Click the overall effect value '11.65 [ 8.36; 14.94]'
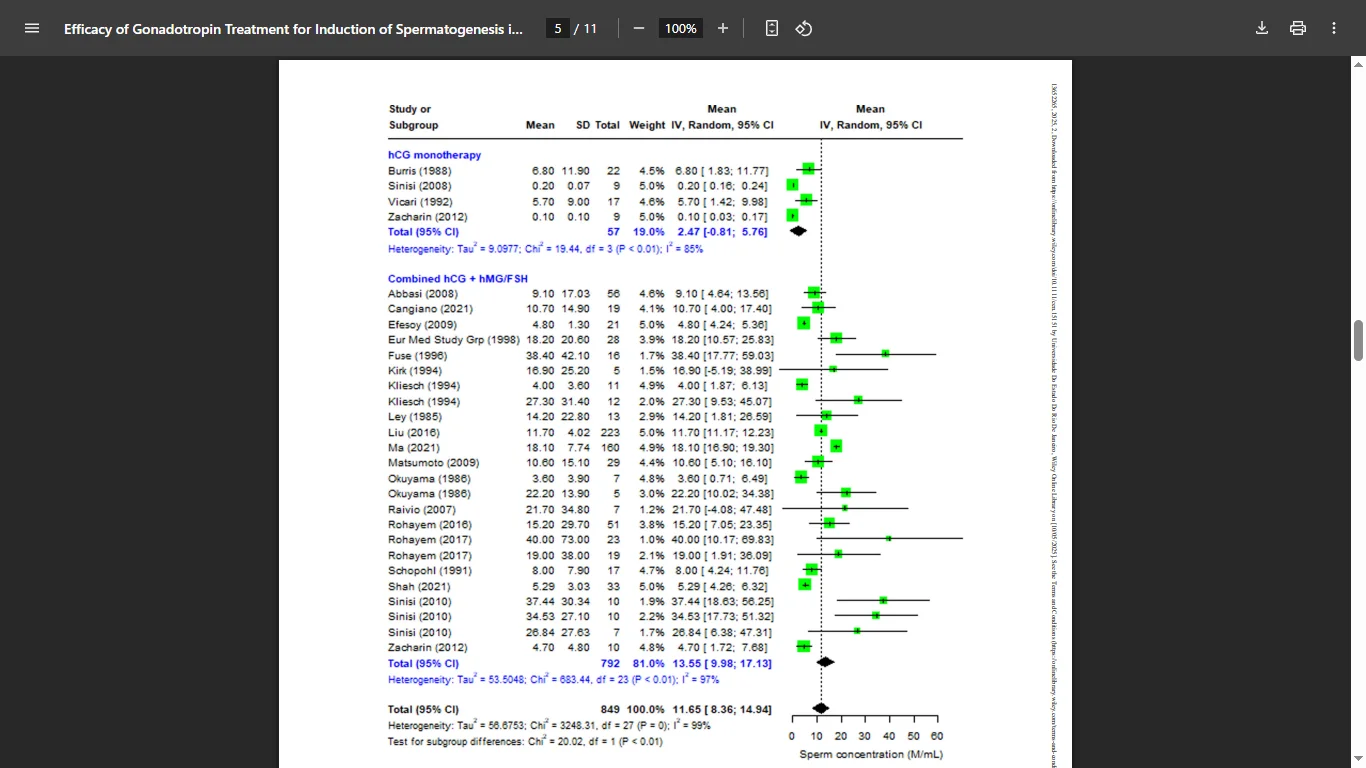Screen dimensions: 1366x768 [722, 709]
